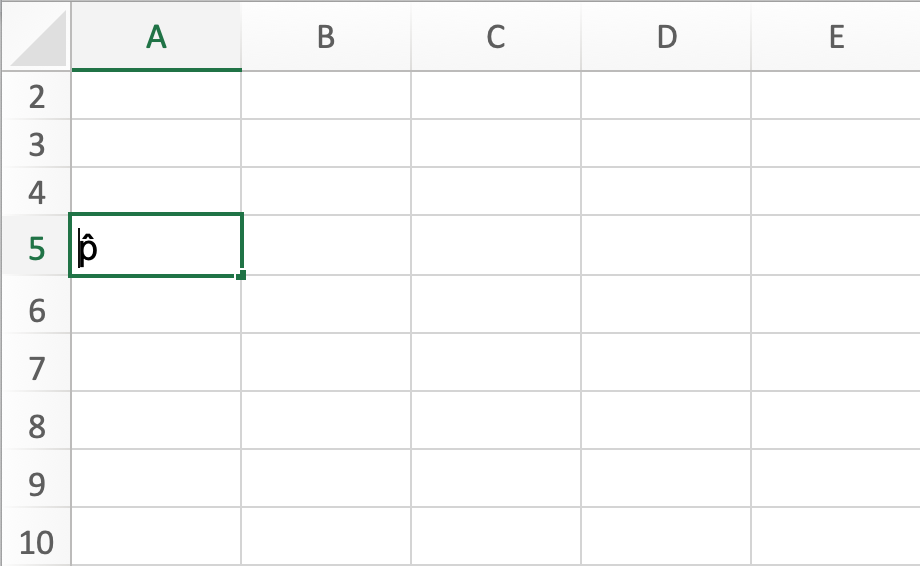Click the fill handle of cell A5

pos(241,275)
